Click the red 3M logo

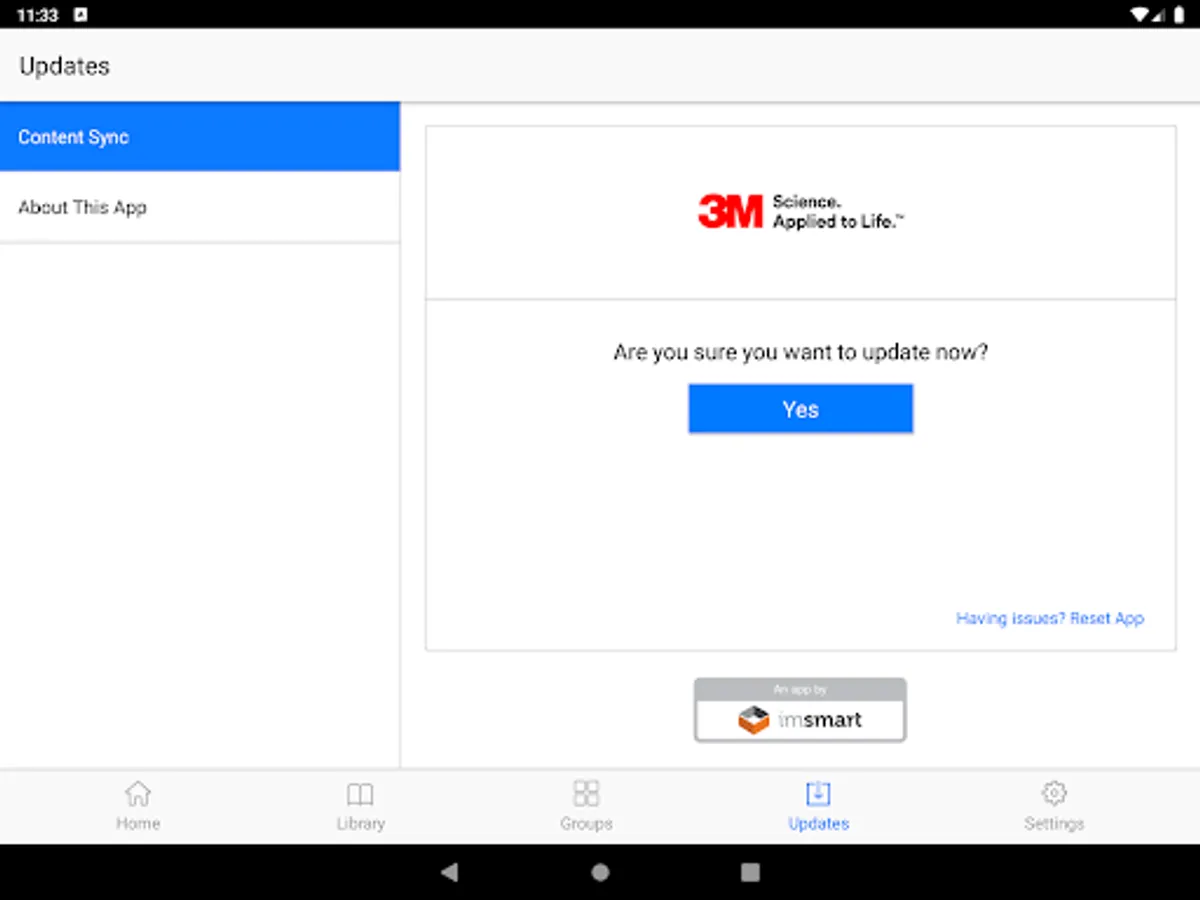pos(730,212)
